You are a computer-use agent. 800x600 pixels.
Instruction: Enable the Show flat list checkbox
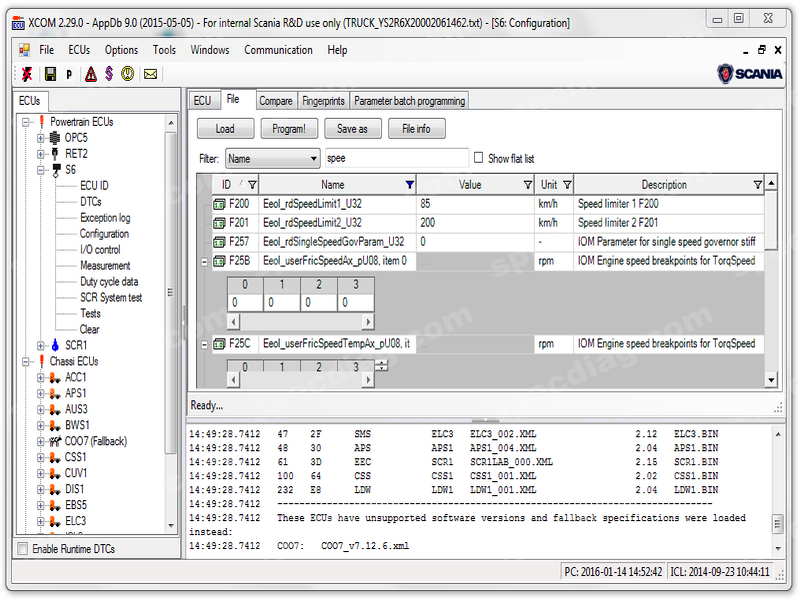tap(478, 158)
